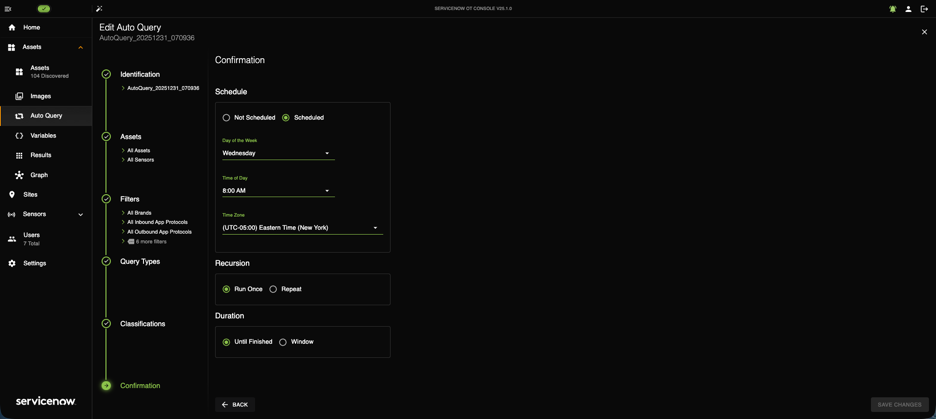This screenshot has width=936, height=419.
Task: Click the Recursion section label
Action: coord(232,263)
